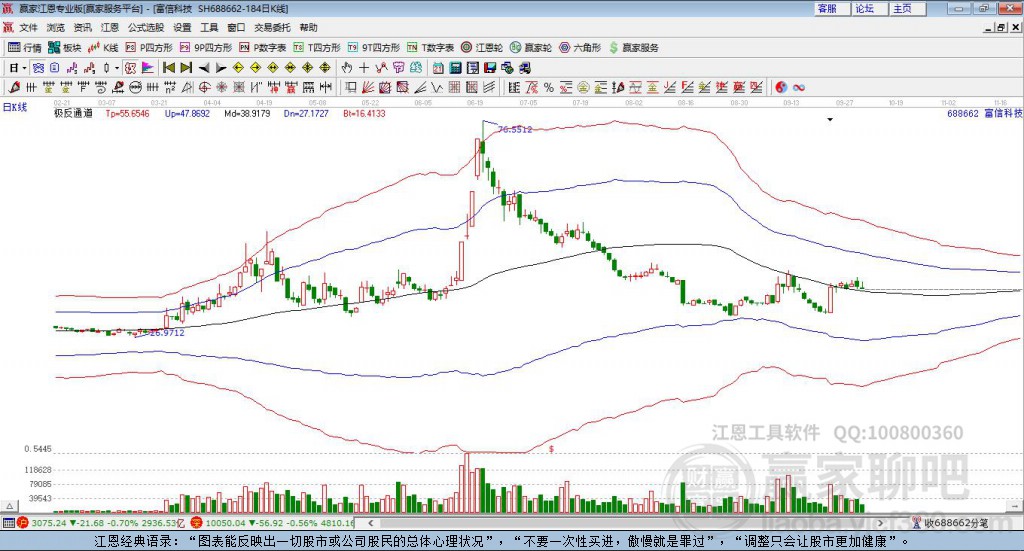Jump to the last bar icon
The width and height of the screenshot is (1024, 551).
point(186,68)
